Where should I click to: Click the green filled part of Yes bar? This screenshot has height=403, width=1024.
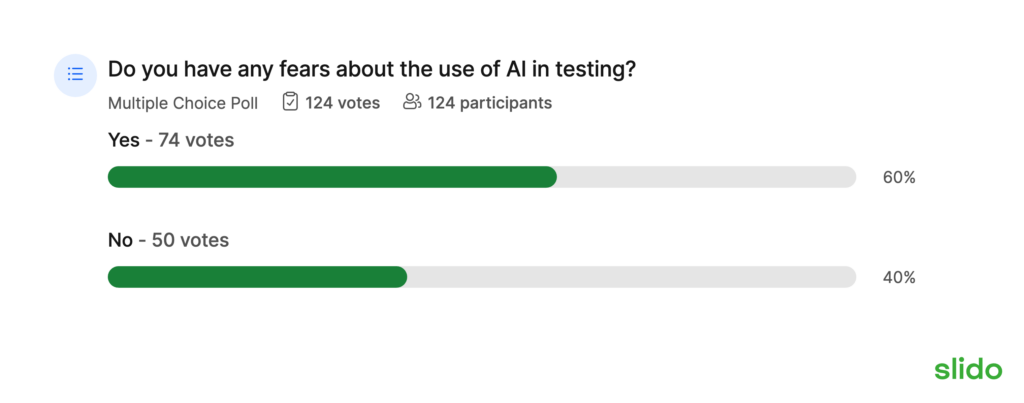(x=331, y=177)
